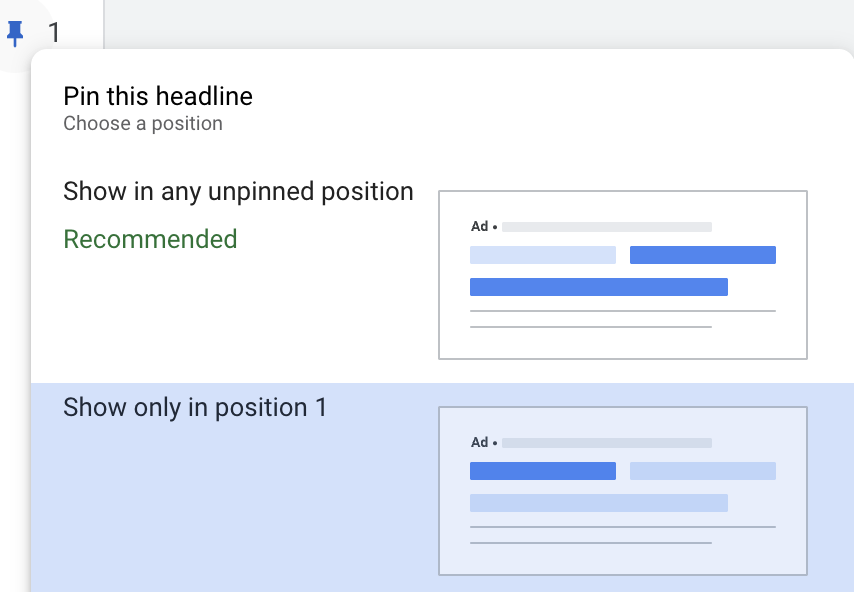Click the green "Recommended" label

tap(150, 240)
